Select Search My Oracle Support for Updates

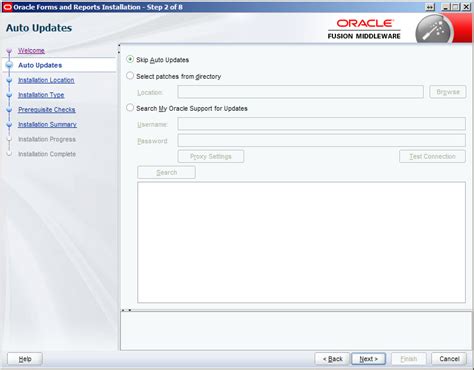[130, 108]
